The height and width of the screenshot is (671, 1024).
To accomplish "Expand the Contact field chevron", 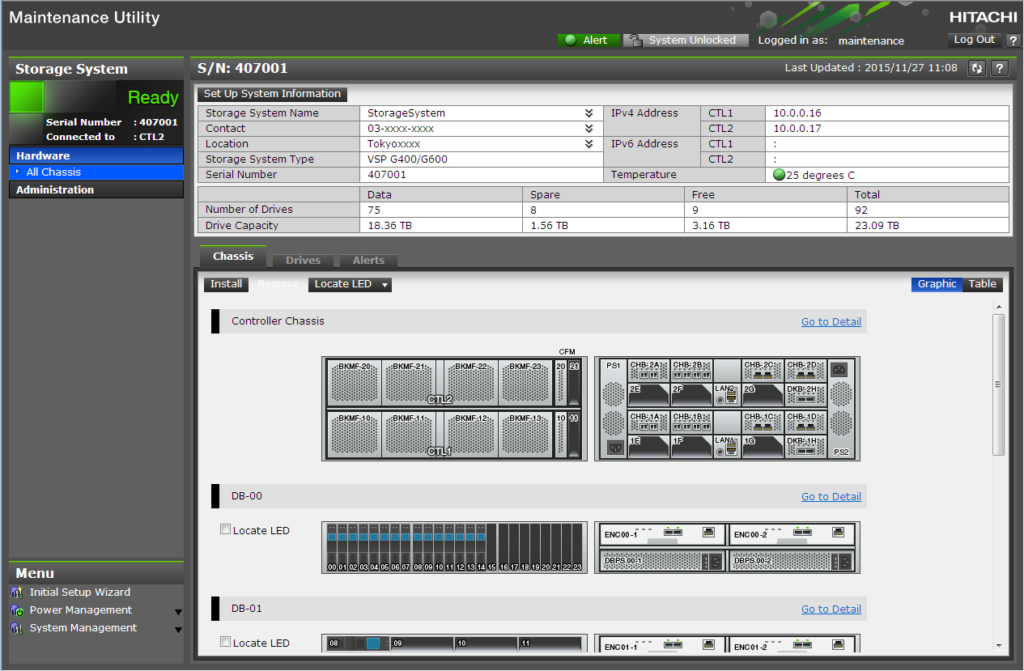I will [x=588, y=129].
